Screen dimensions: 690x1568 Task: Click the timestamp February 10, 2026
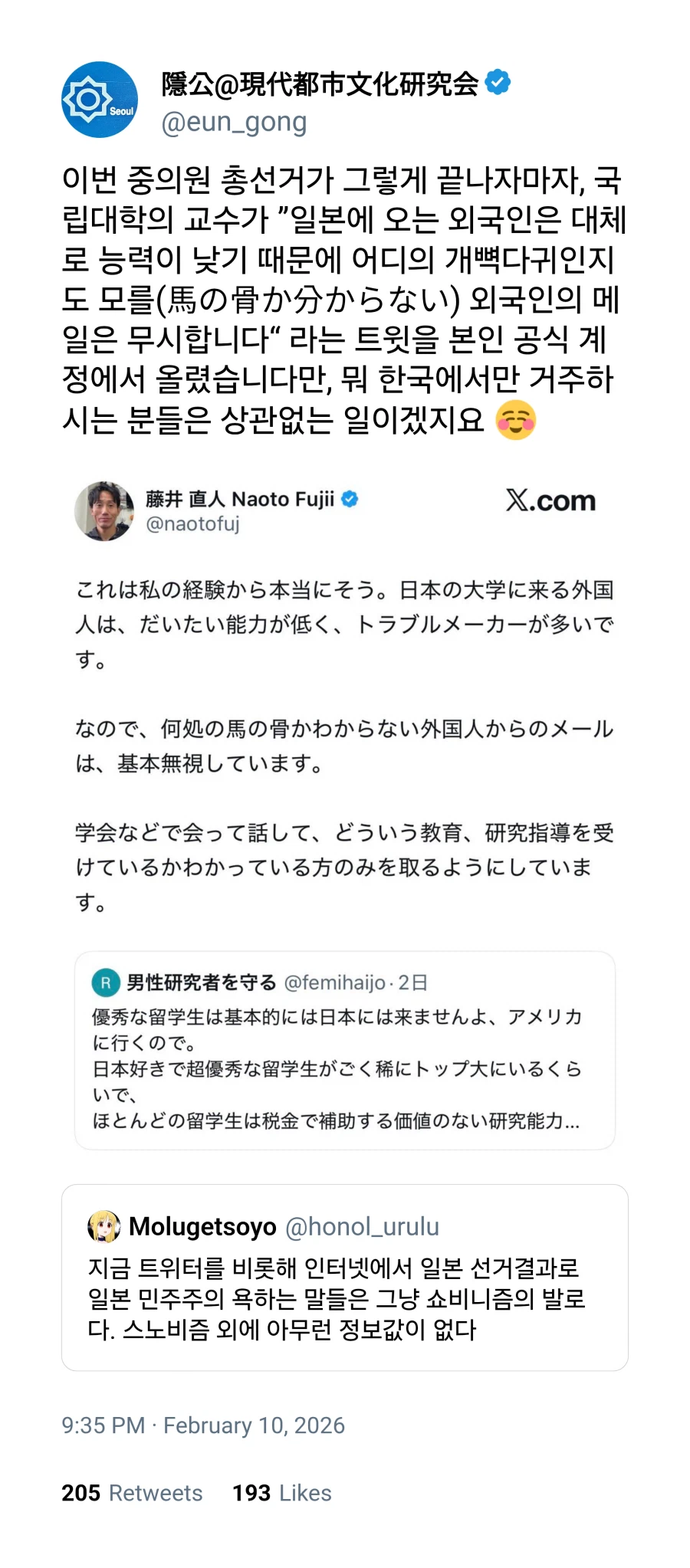pos(204,1425)
